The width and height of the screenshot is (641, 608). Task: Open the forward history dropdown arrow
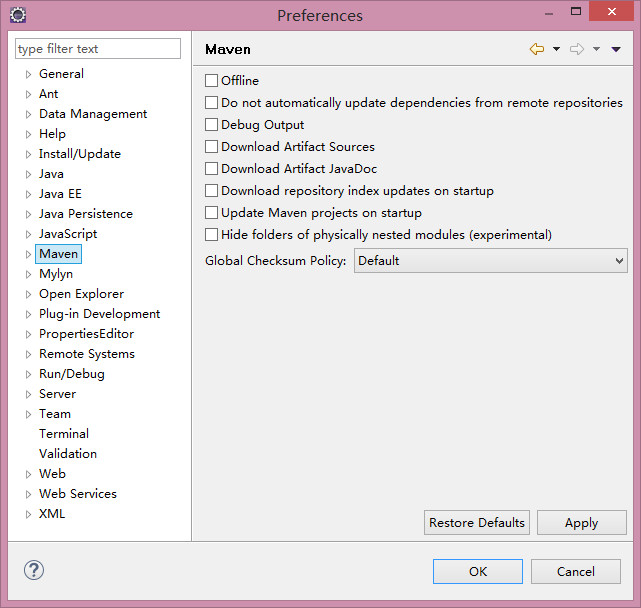tap(596, 49)
